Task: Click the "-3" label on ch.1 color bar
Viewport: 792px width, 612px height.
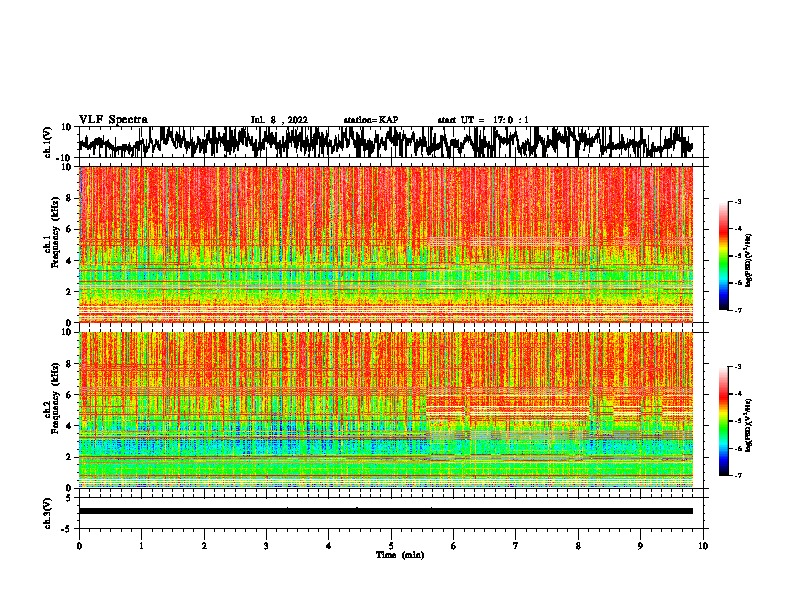Action: (737, 202)
